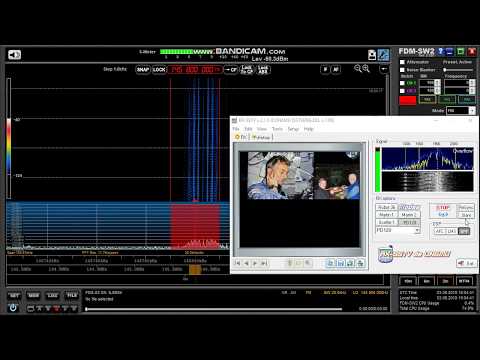Go to last image in RX-SSTV
This screenshot has width=480, height=360.
(264, 263)
